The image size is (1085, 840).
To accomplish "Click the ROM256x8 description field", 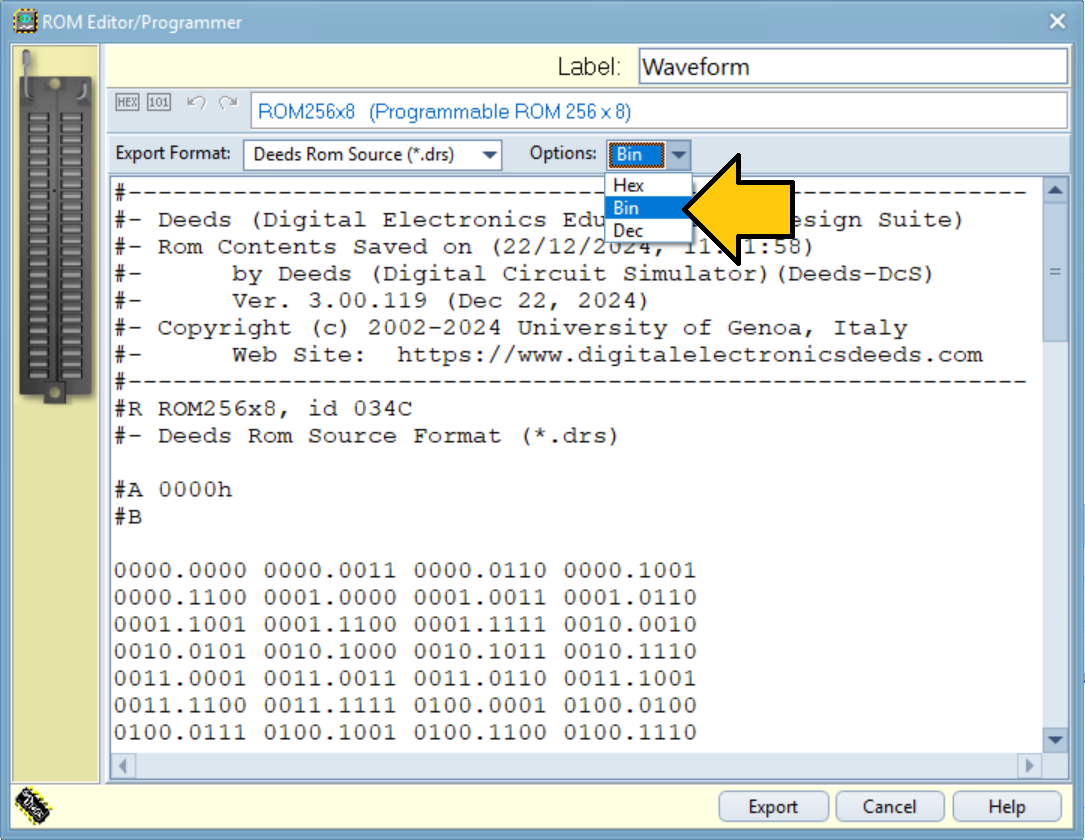I will coord(659,111).
